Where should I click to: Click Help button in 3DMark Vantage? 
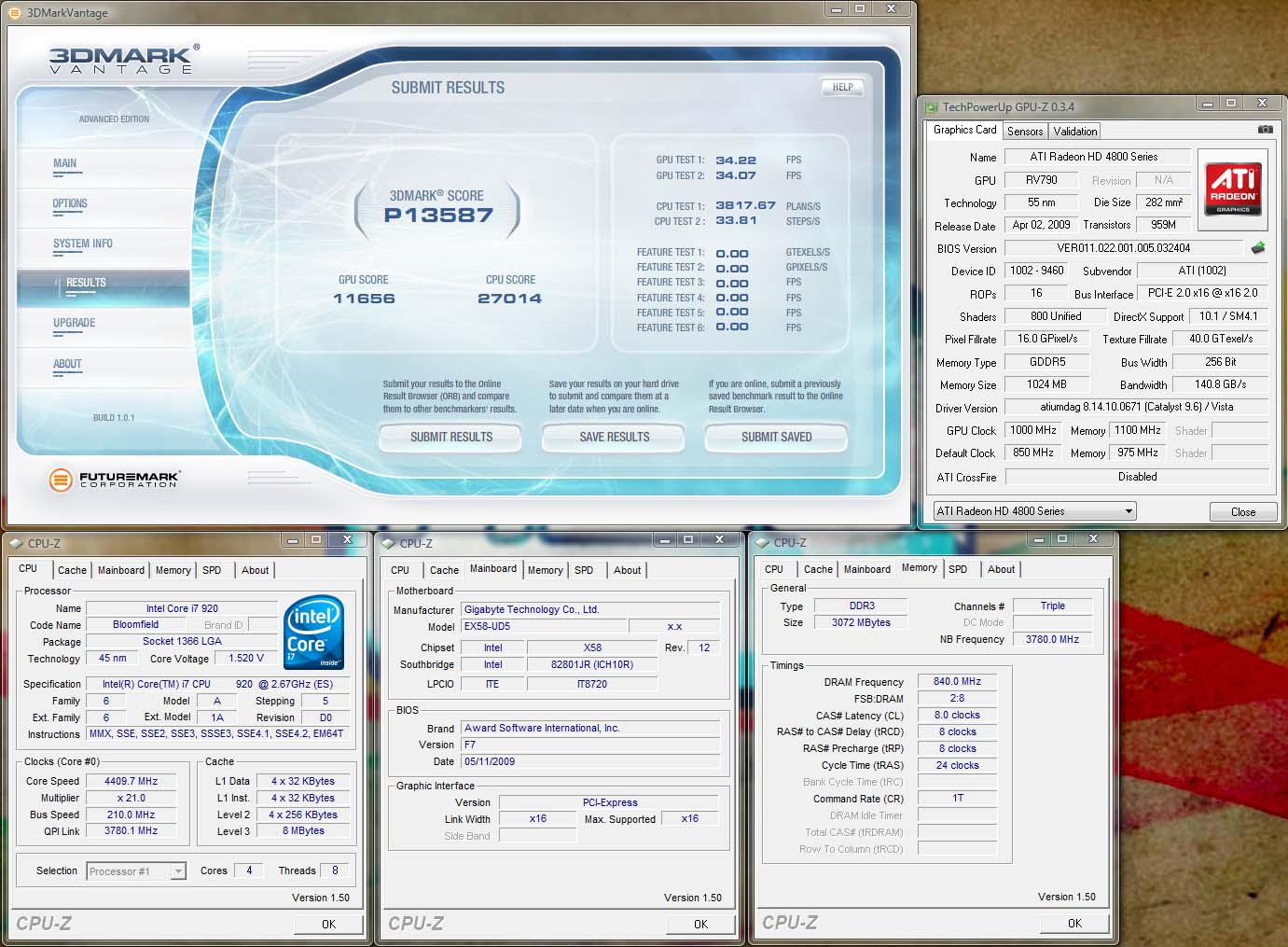pos(842,87)
